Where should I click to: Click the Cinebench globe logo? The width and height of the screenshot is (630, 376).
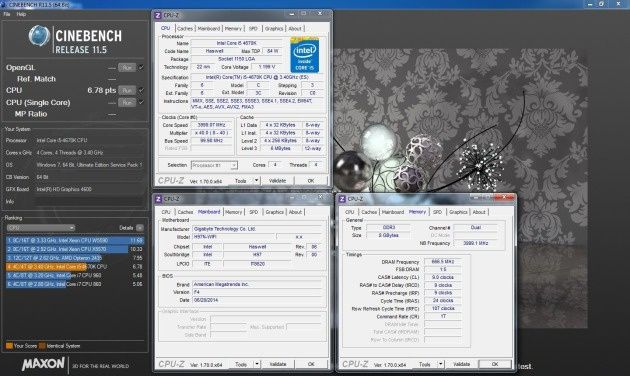click(39, 36)
